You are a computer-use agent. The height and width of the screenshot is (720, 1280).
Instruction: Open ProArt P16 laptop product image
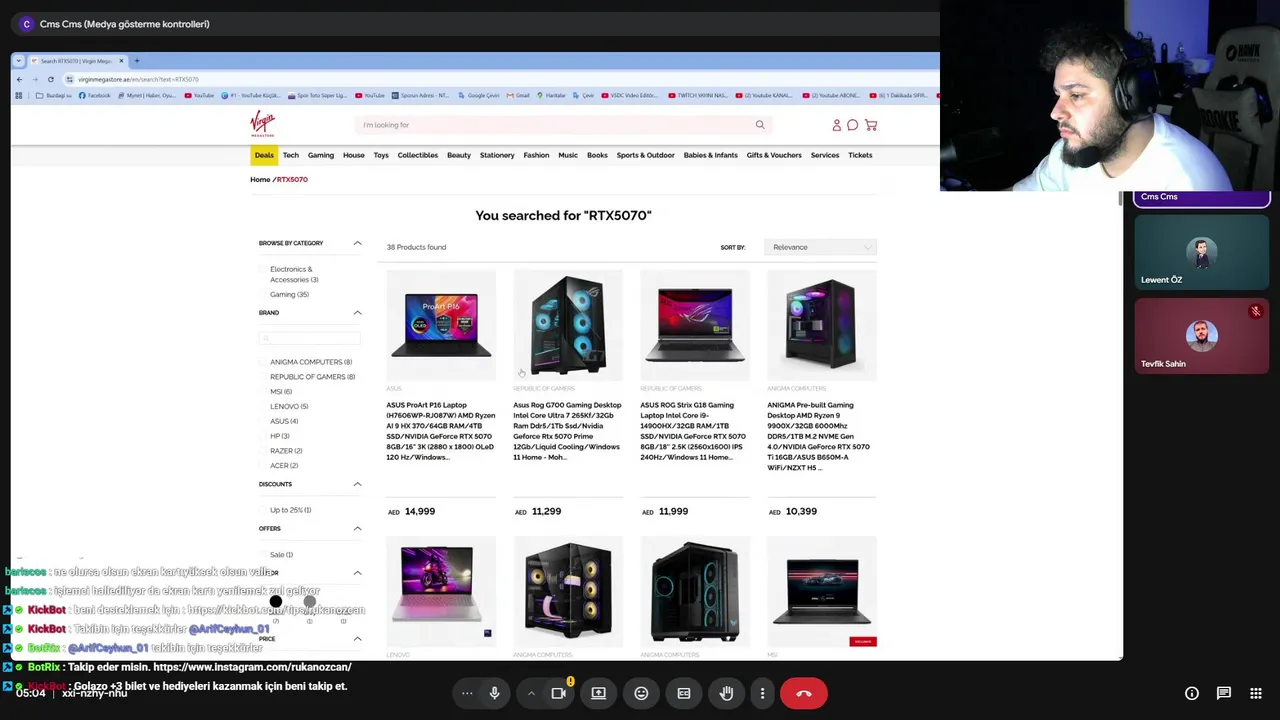(x=441, y=325)
